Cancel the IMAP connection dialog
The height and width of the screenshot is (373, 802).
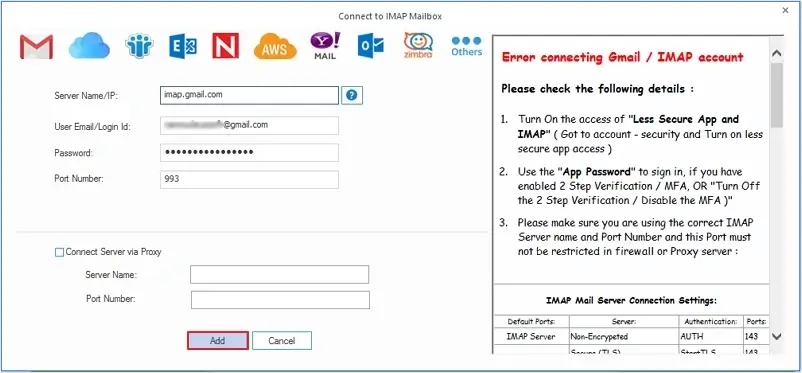point(282,341)
